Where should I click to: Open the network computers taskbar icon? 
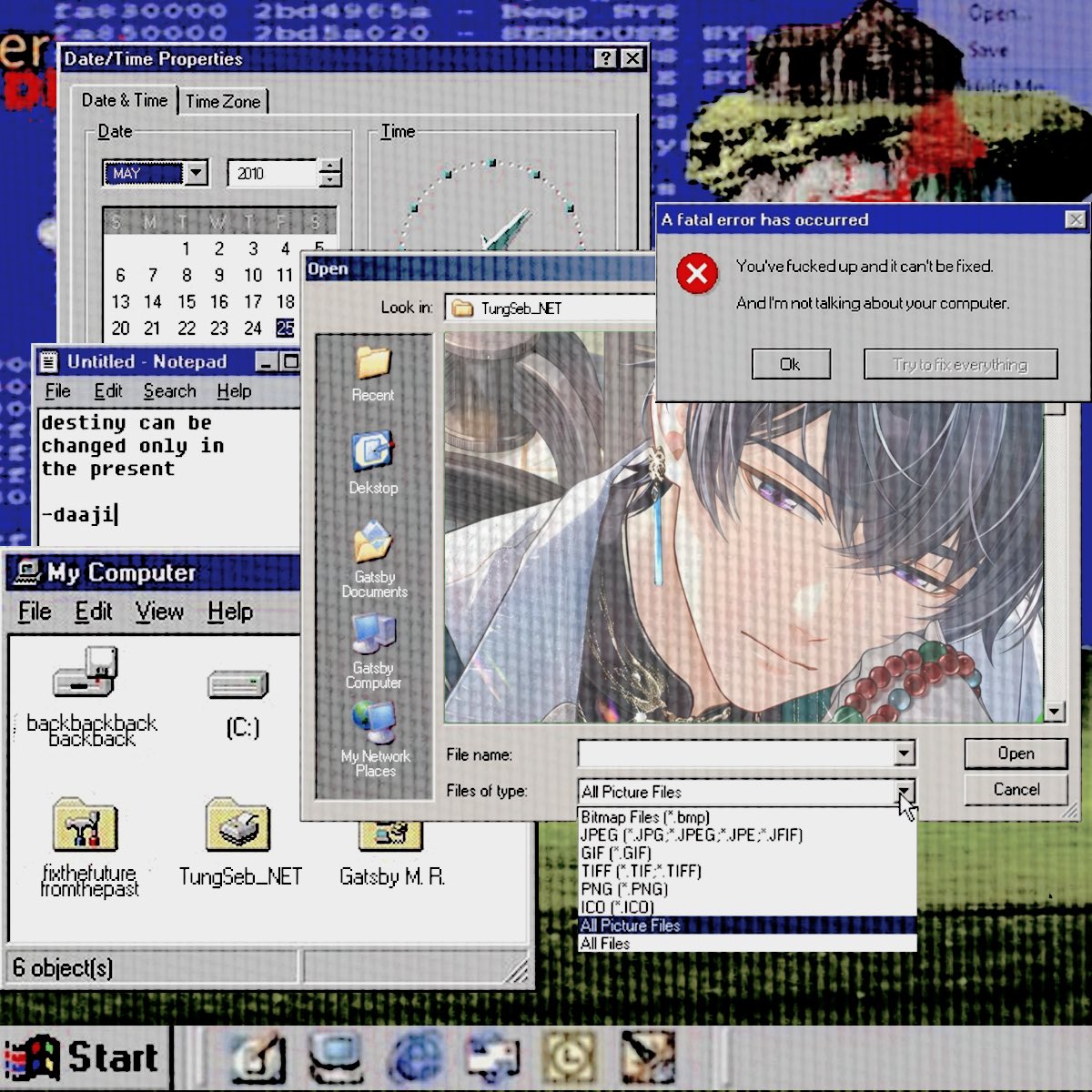click(492, 1058)
